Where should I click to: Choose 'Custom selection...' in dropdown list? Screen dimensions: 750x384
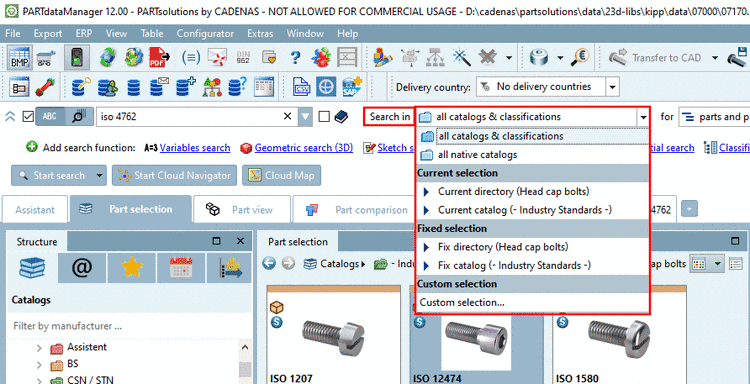532,302
